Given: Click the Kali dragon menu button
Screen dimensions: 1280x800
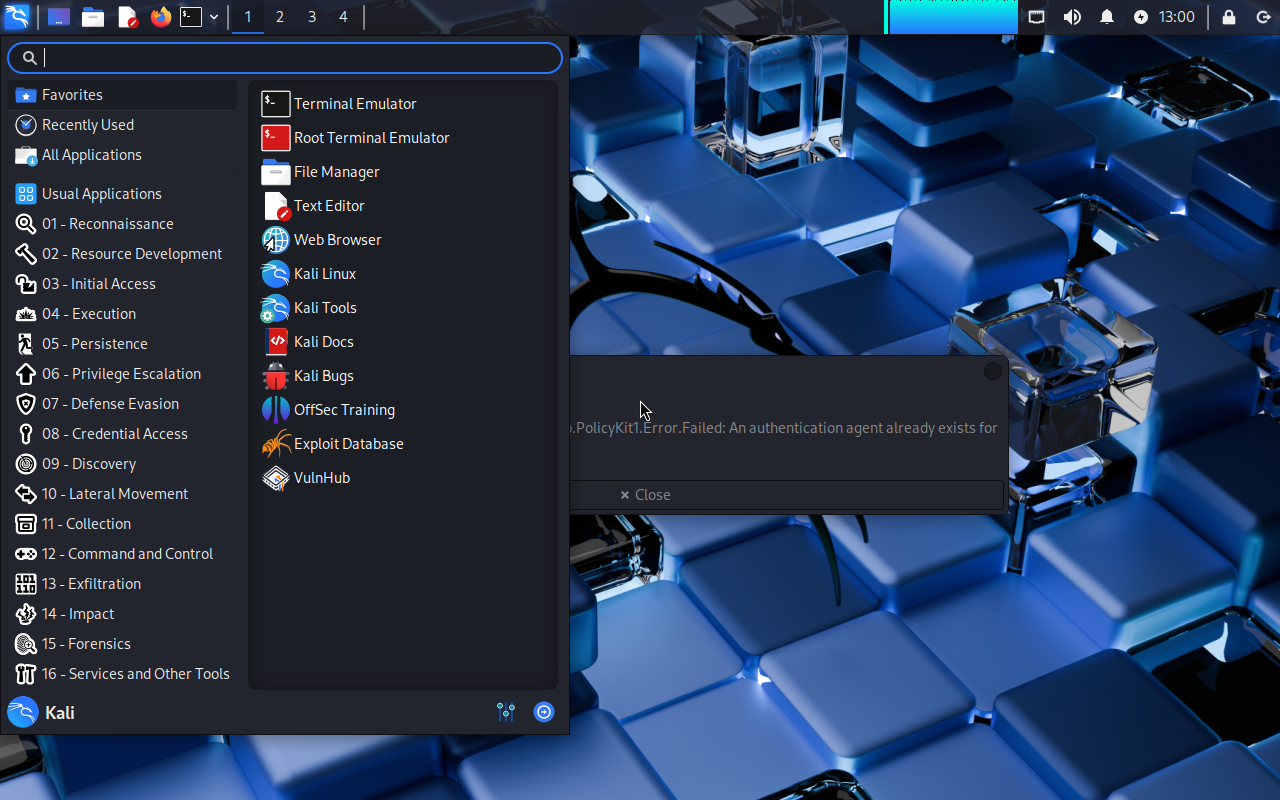Looking at the screenshot, I should [17, 17].
